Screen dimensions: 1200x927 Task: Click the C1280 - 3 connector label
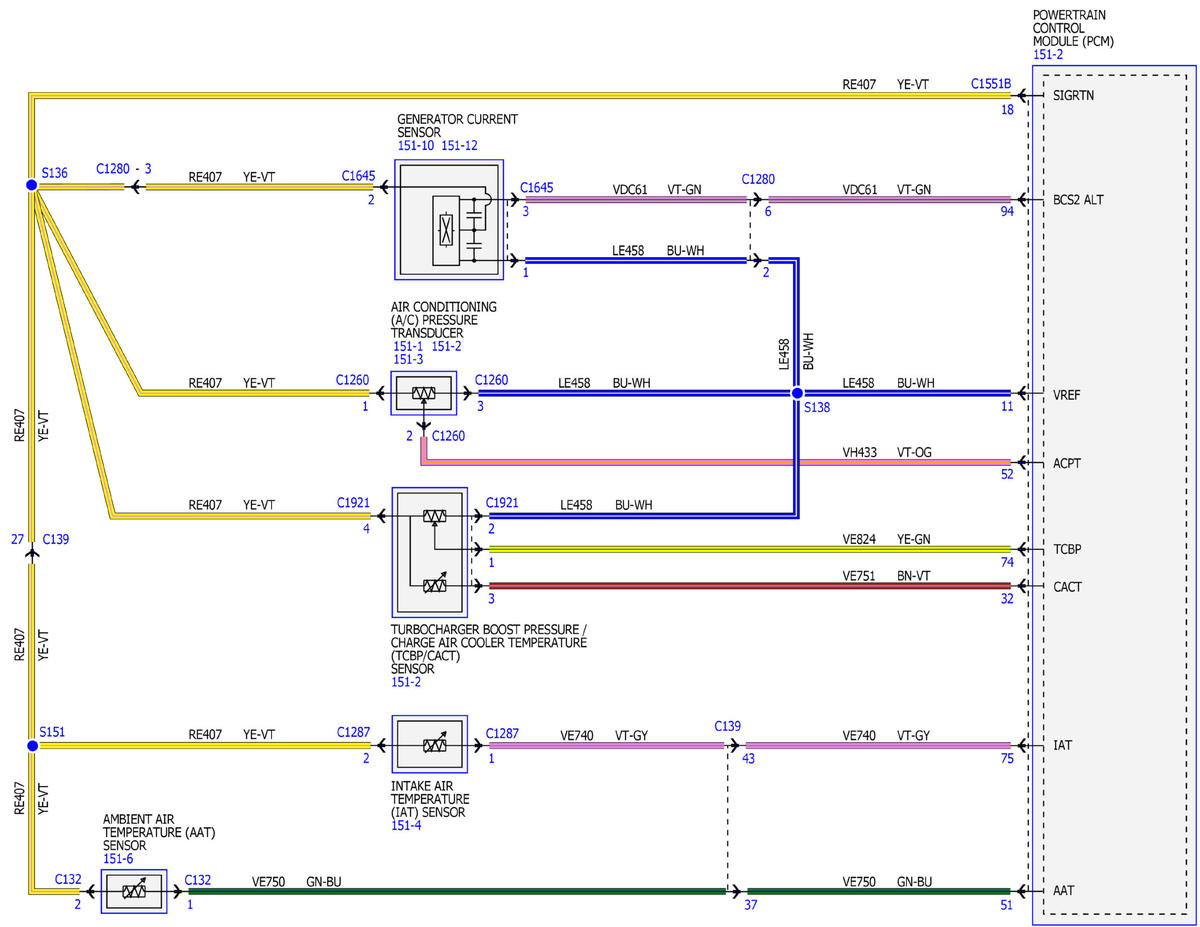point(124,169)
